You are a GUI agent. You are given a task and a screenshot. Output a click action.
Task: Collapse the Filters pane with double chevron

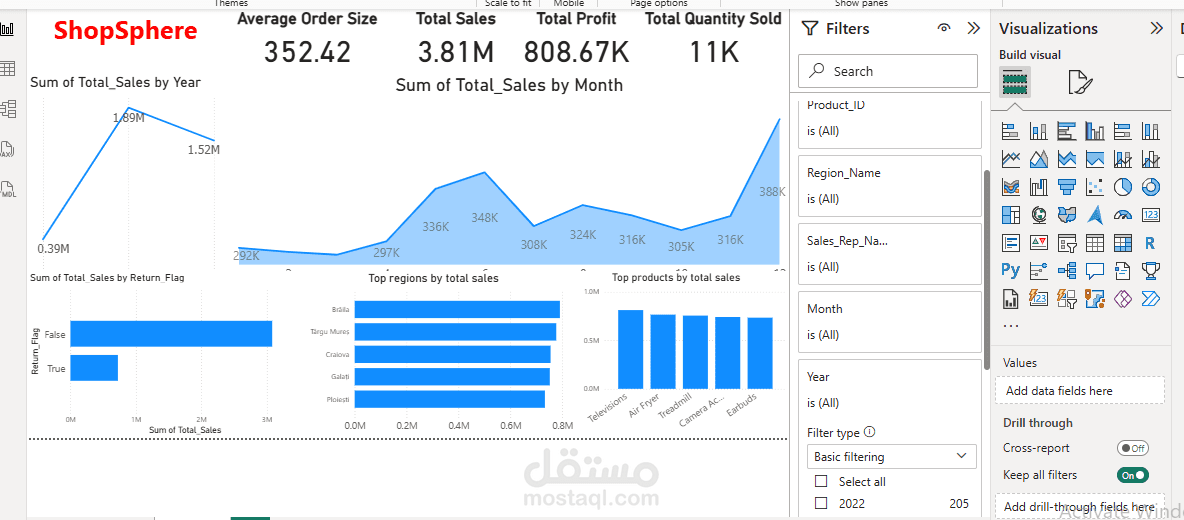(x=973, y=29)
